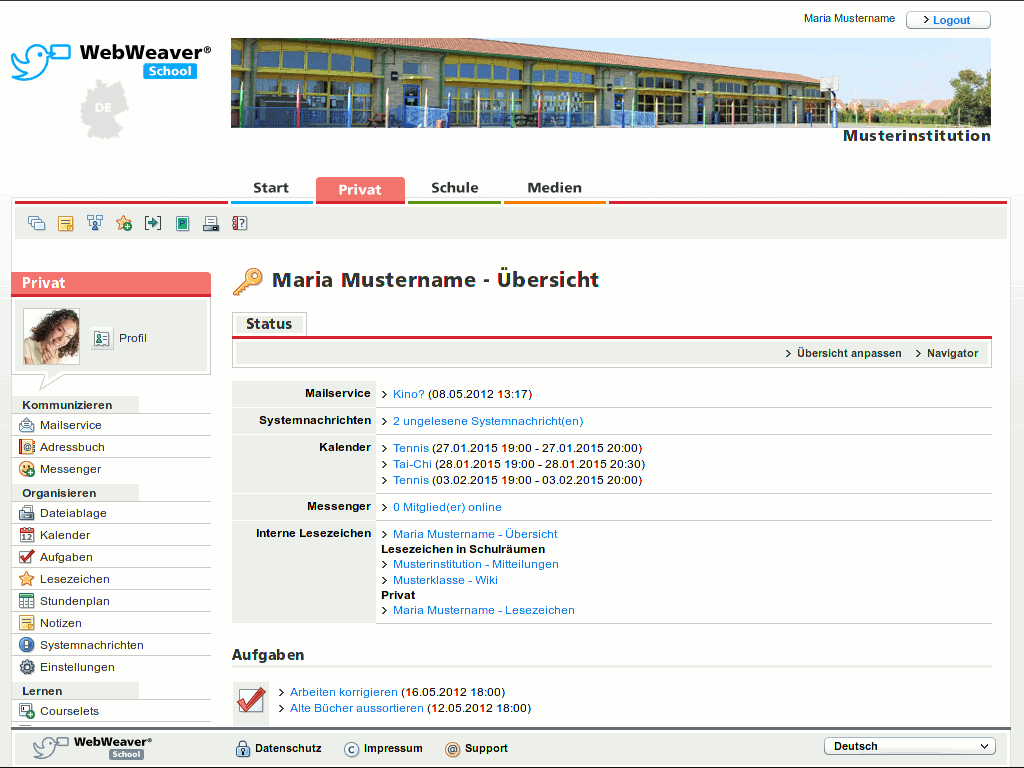
Task: Click the sitemap icon in toolbar
Action: [x=95, y=223]
